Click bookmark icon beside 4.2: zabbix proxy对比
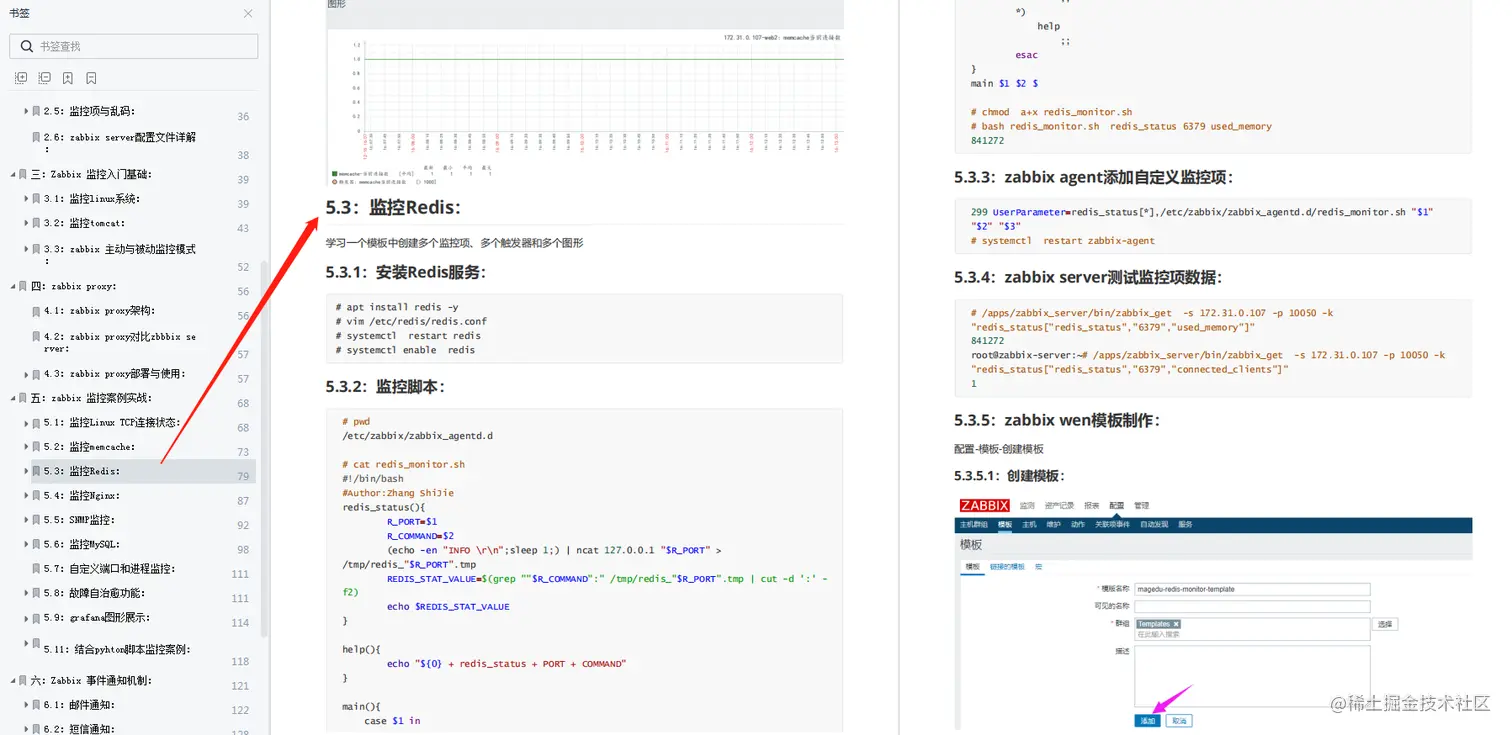Screen dimensions: 1512x735 pos(37,337)
